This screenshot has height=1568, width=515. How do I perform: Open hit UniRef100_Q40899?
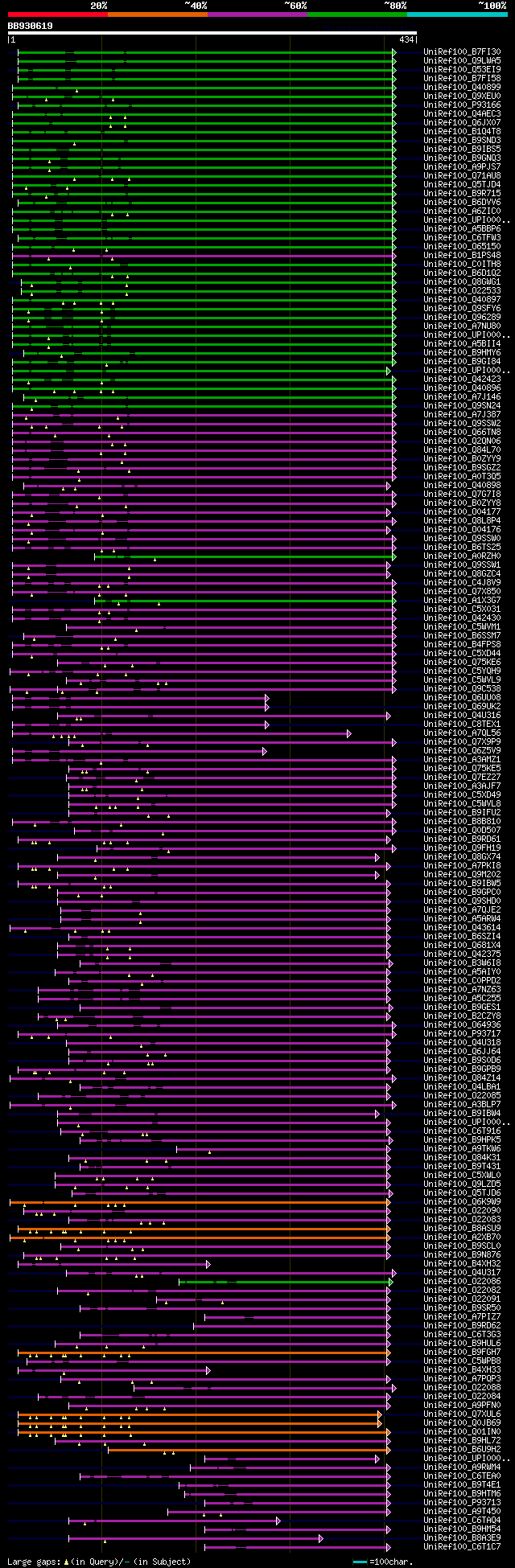[x=462, y=87]
